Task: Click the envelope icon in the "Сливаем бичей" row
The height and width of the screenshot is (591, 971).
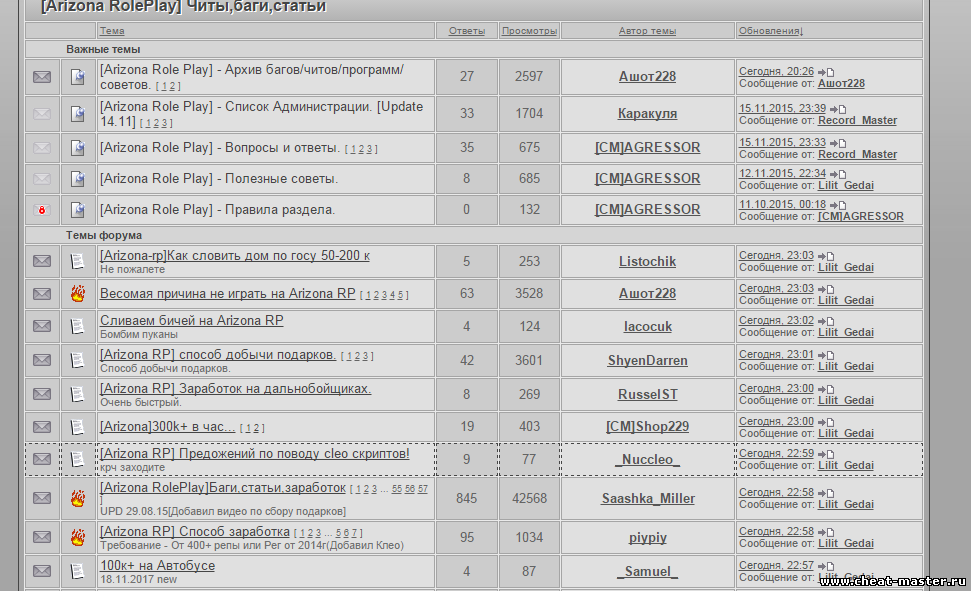Action: [x=42, y=326]
